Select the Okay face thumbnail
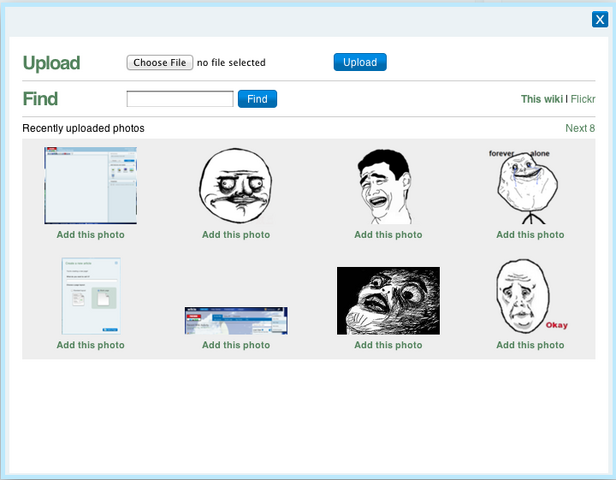This screenshot has width=616, height=480. point(531,297)
